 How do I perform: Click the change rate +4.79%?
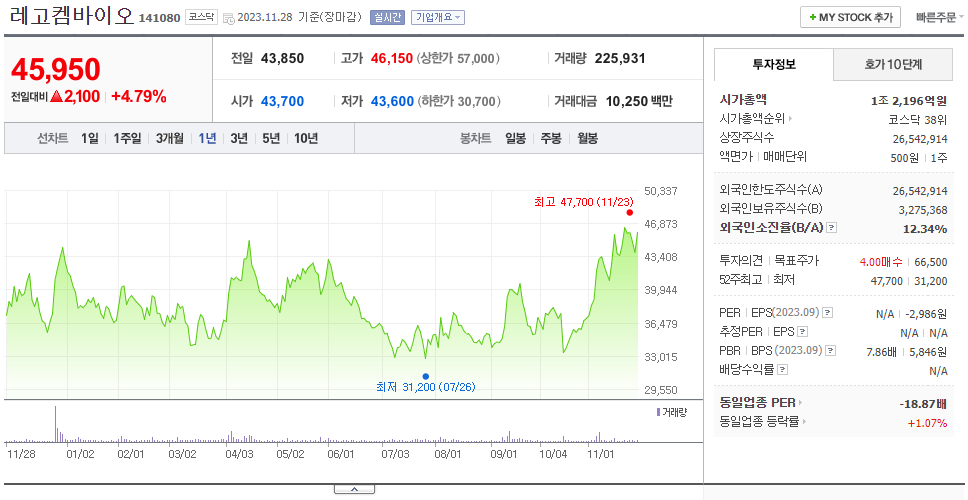coord(139,96)
